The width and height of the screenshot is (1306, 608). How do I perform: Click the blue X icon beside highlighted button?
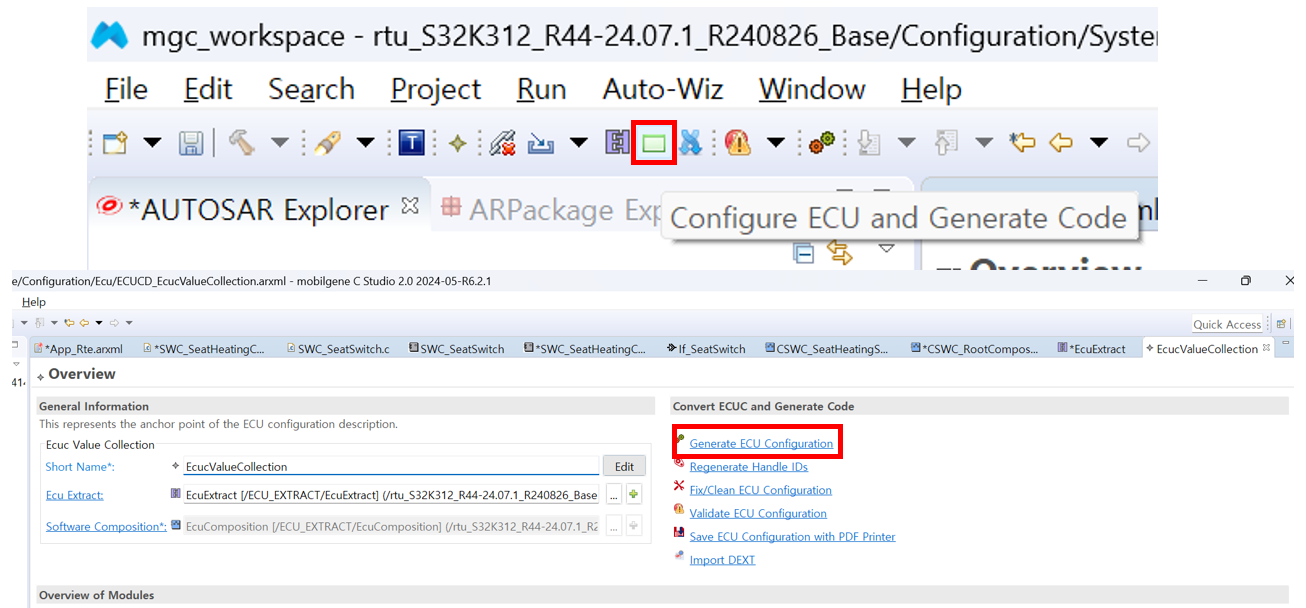[691, 143]
